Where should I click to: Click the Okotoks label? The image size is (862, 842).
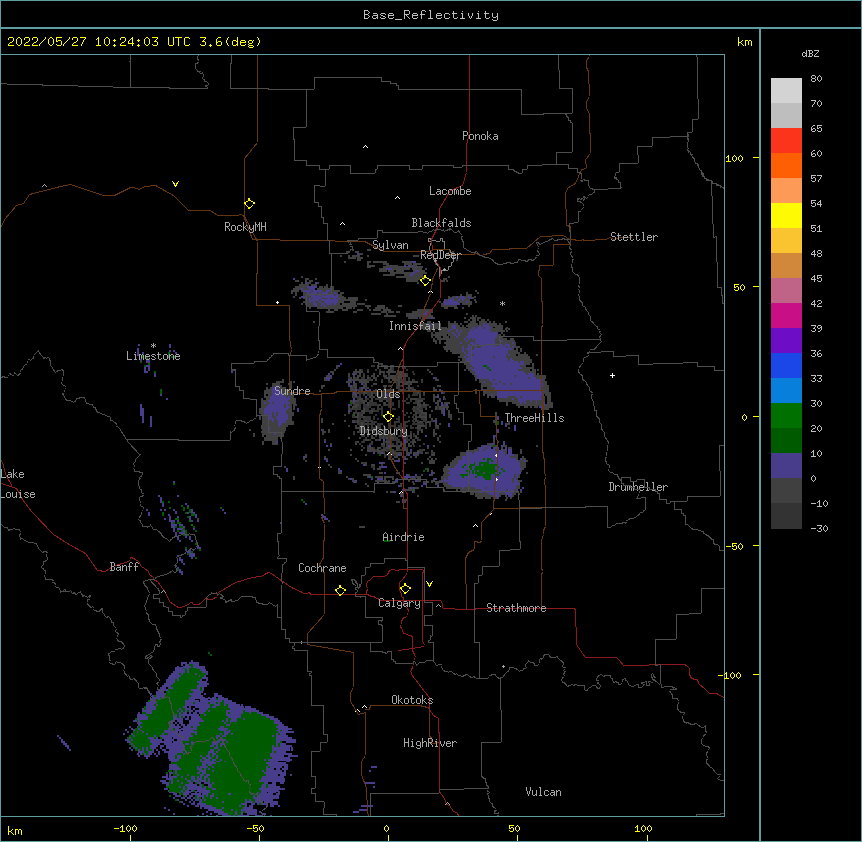(x=412, y=700)
